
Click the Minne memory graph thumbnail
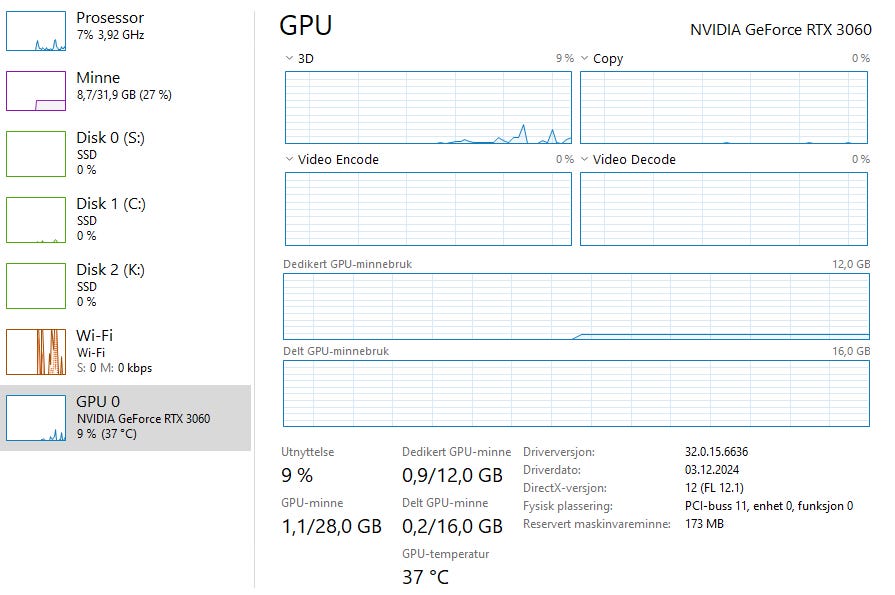pyautogui.click(x=36, y=90)
